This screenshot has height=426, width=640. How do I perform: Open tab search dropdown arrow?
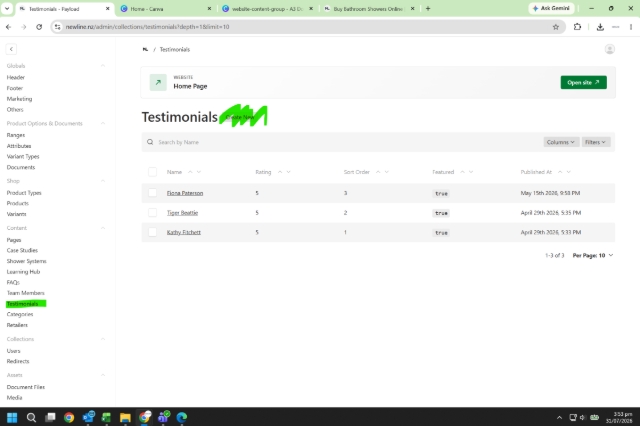[x=7, y=9]
